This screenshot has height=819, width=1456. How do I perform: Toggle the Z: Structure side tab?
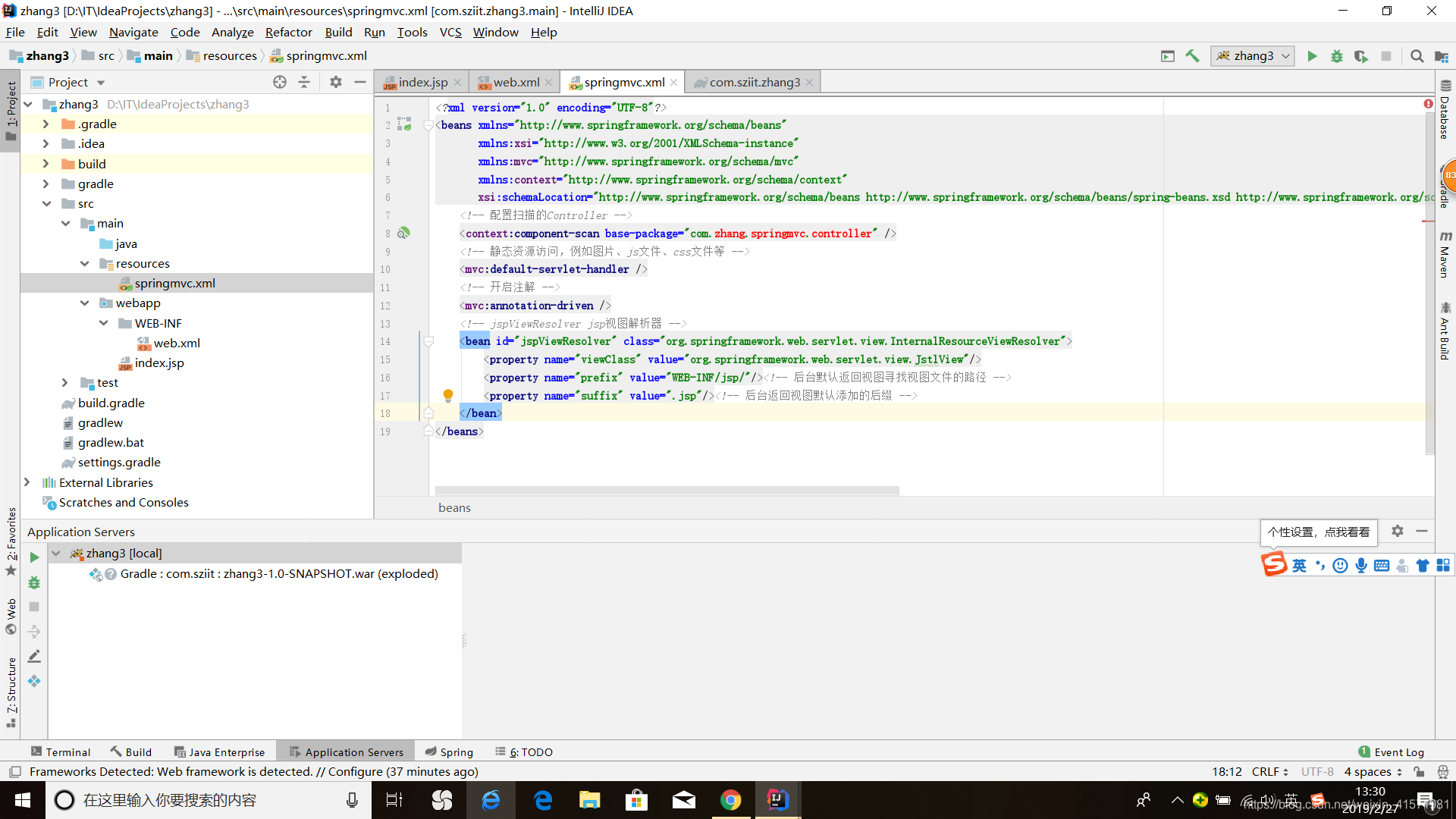coord(11,692)
